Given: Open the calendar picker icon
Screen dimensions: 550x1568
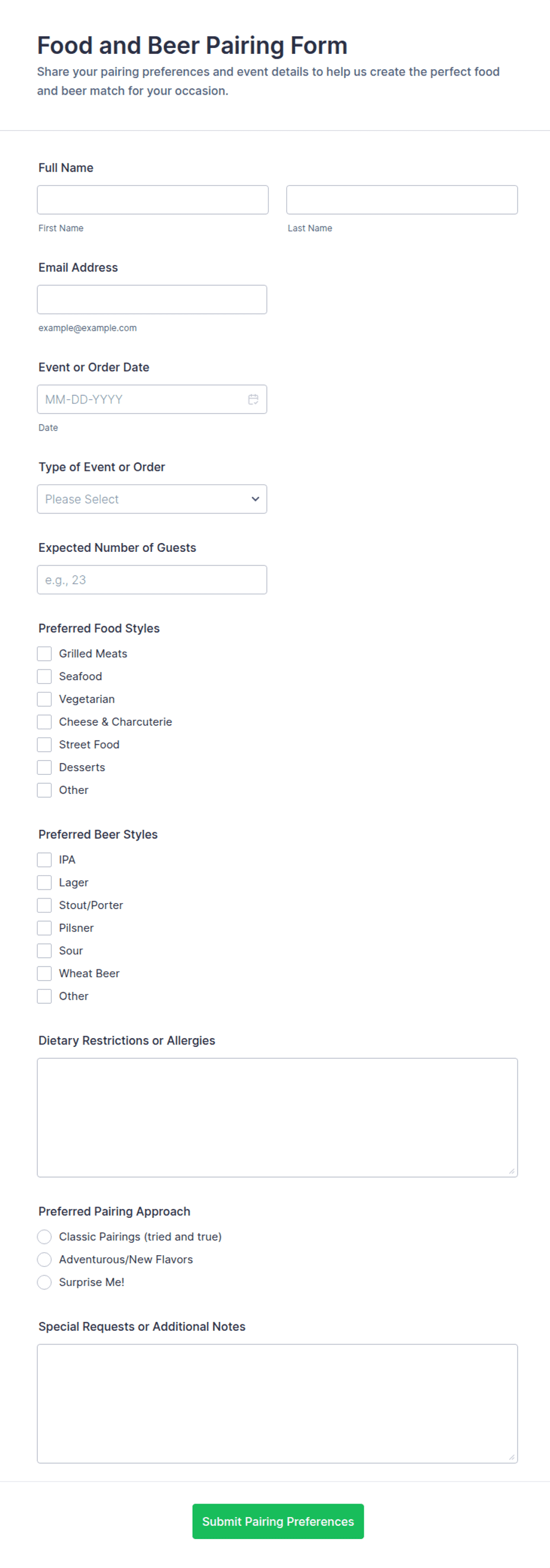Looking at the screenshot, I should [x=253, y=399].
